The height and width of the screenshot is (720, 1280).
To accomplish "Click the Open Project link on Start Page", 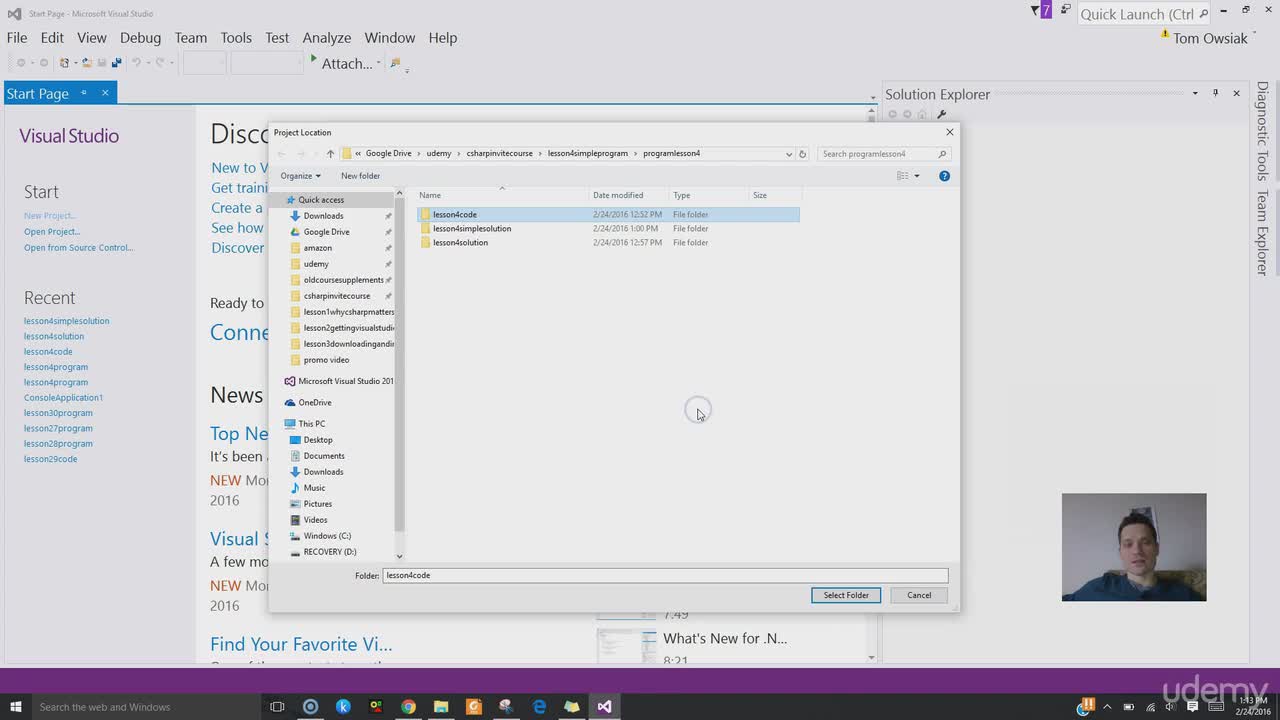I will (52, 231).
